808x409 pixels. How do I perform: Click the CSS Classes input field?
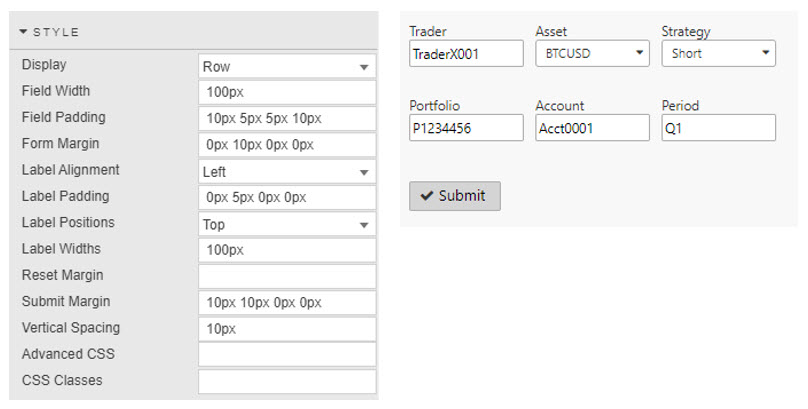tap(287, 381)
